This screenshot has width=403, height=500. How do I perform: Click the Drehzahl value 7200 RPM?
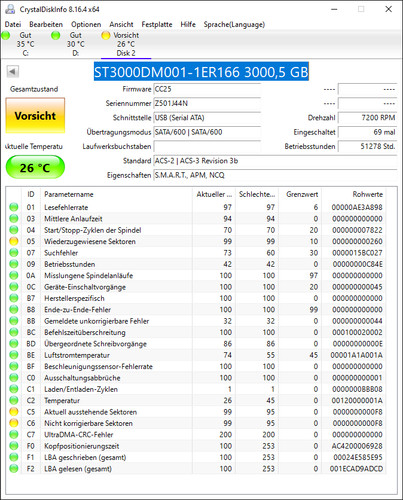coord(367,118)
